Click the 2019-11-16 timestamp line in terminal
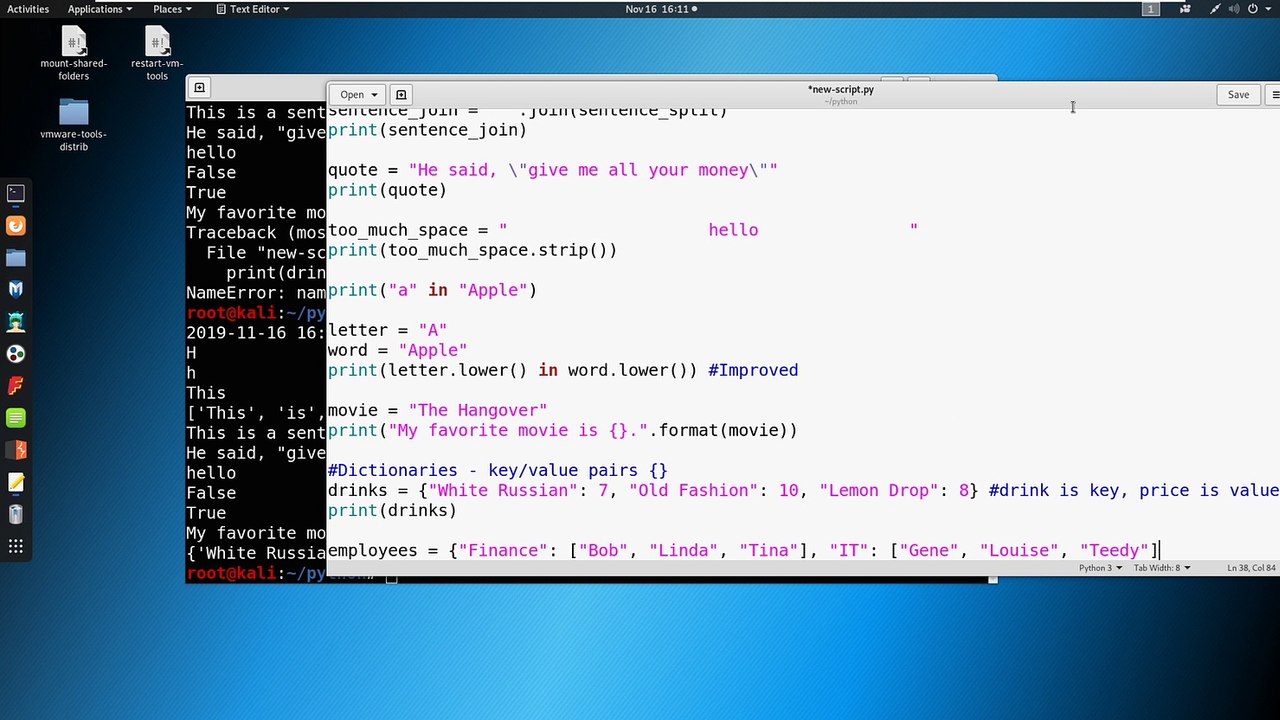Image resolution: width=1280 pixels, height=720 pixels. point(256,333)
